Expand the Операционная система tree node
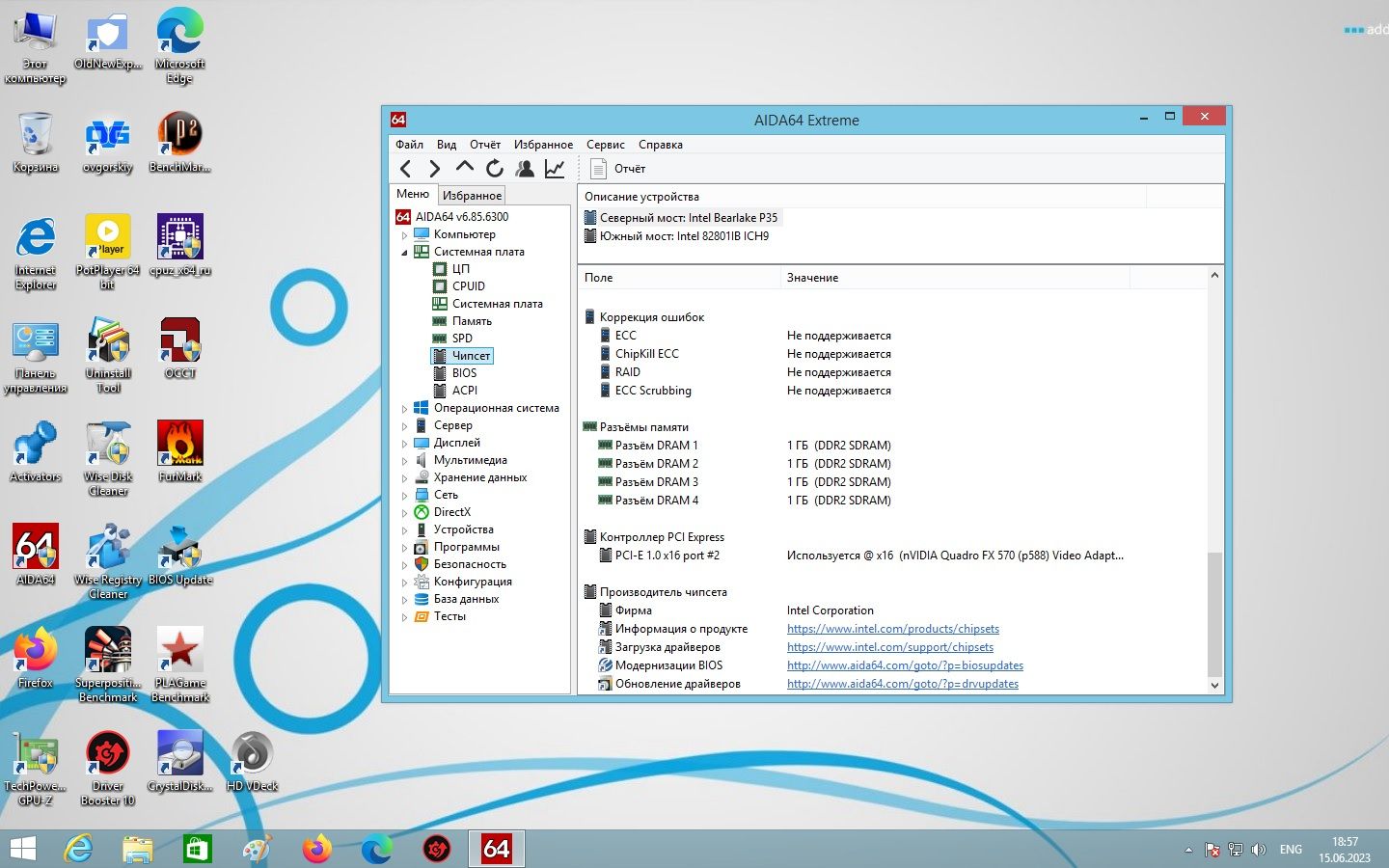The width and height of the screenshot is (1389, 868). pyautogui.click(x=404, y=408)
